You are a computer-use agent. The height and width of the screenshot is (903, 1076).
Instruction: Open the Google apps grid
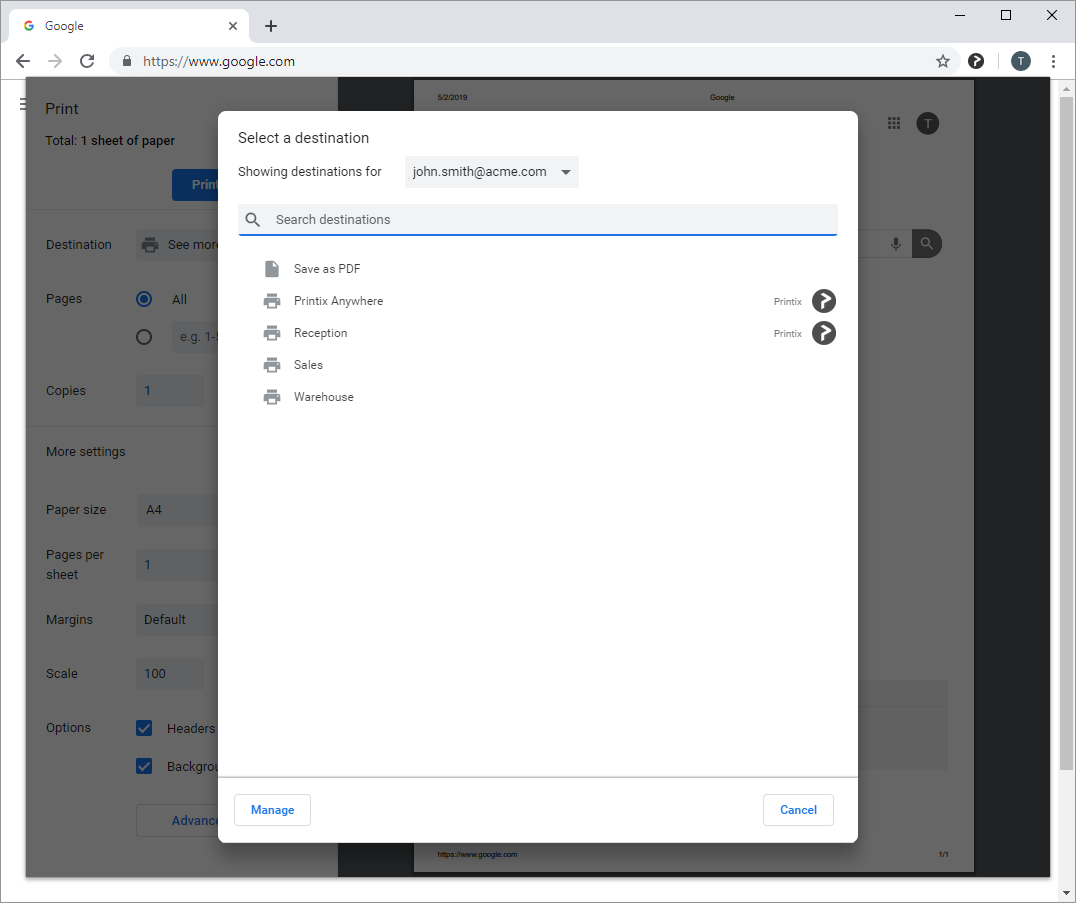click(x=894, y=123)
